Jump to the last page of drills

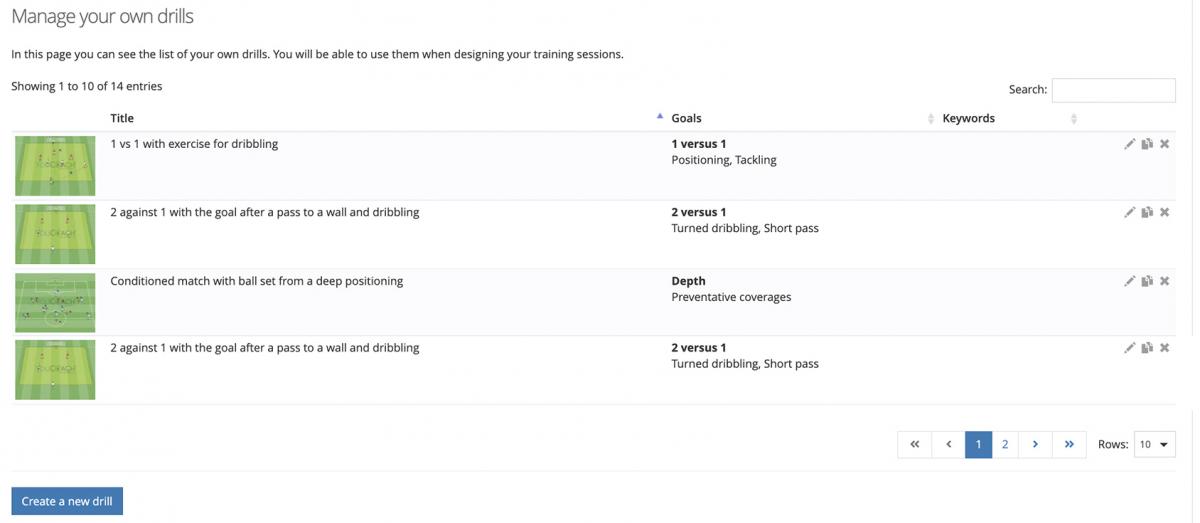point(1069,444)
